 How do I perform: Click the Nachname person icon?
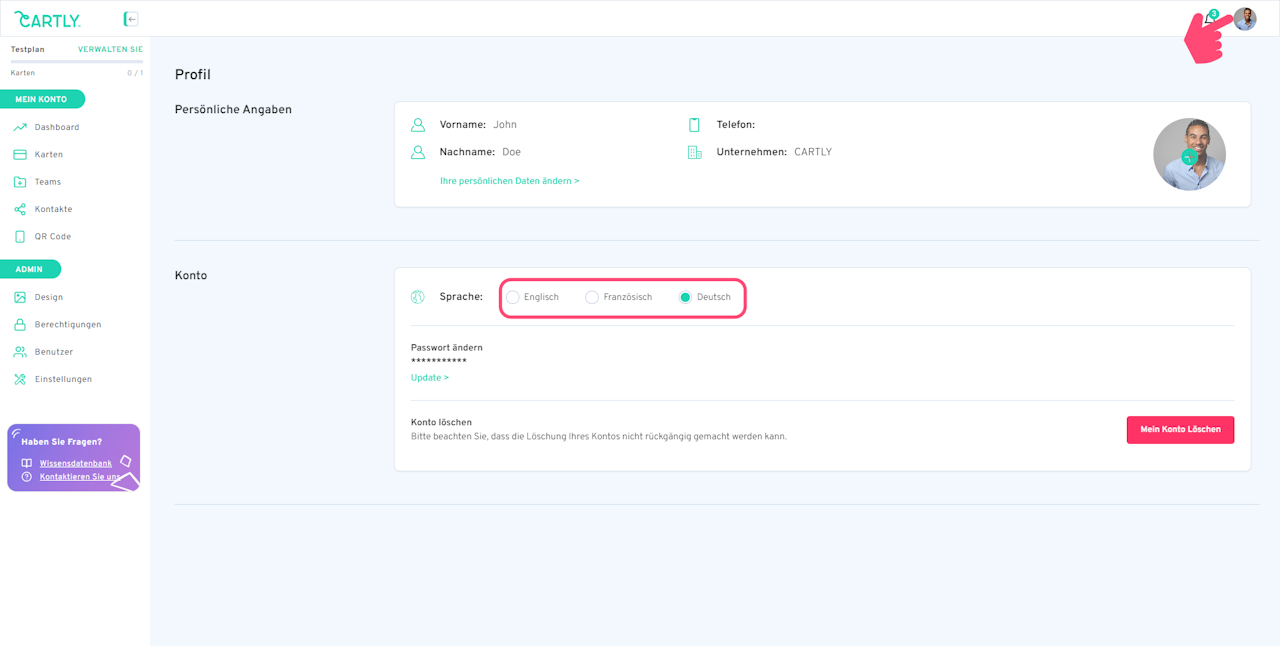click(x=418, y=152)
